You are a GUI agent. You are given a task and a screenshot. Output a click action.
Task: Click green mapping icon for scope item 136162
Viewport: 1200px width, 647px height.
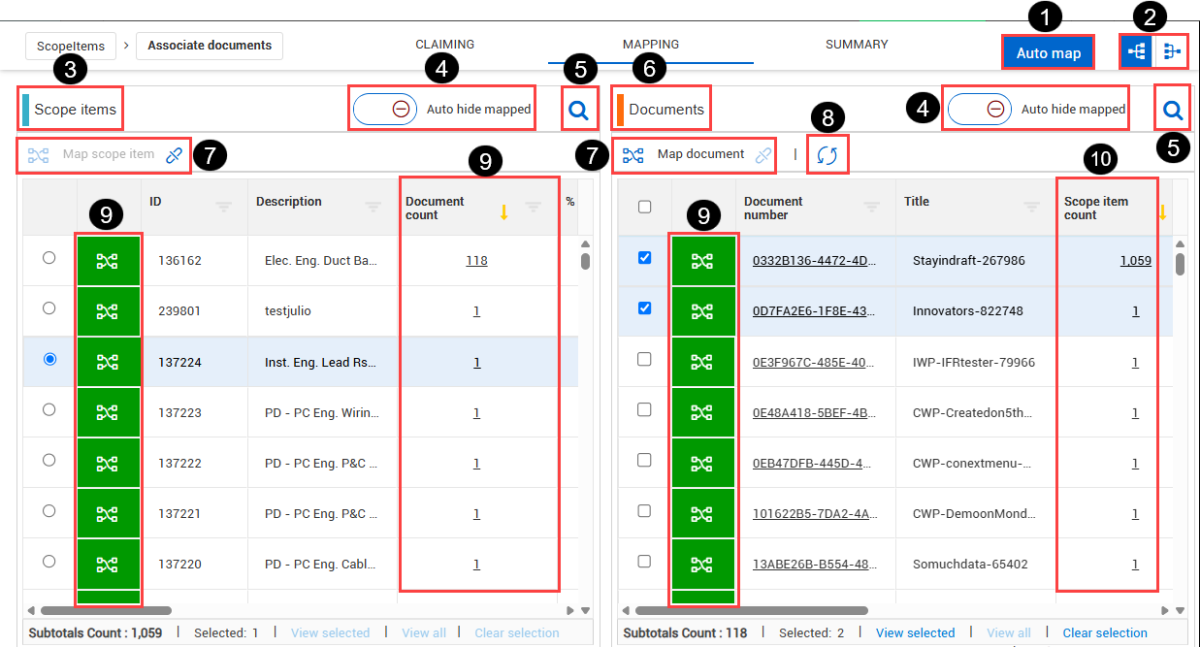point(107,261)
